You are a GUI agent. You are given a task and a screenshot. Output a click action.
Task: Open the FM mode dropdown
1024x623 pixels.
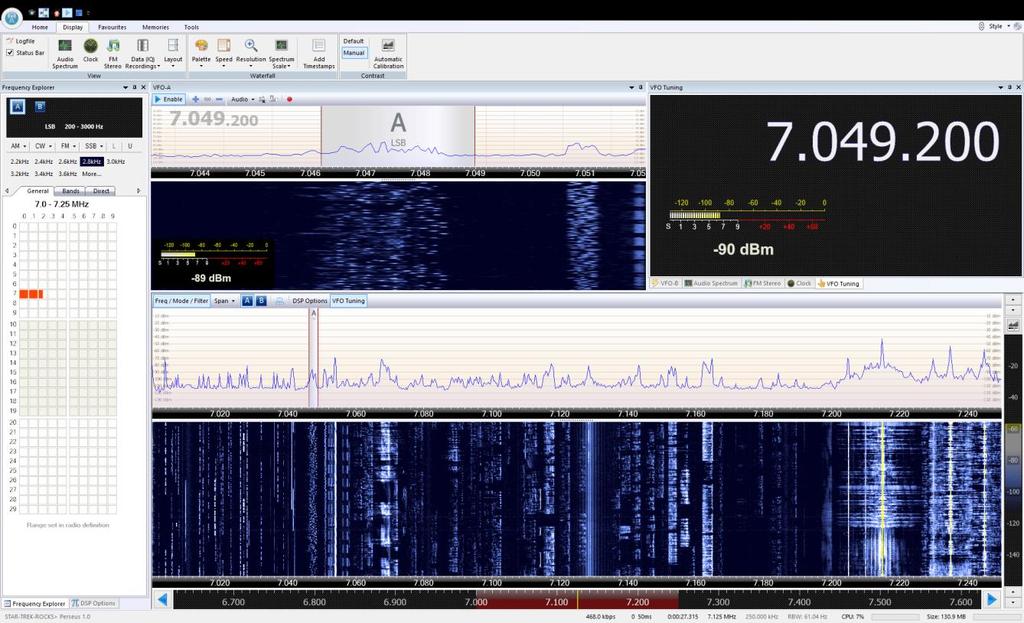[x=68, y=146]
